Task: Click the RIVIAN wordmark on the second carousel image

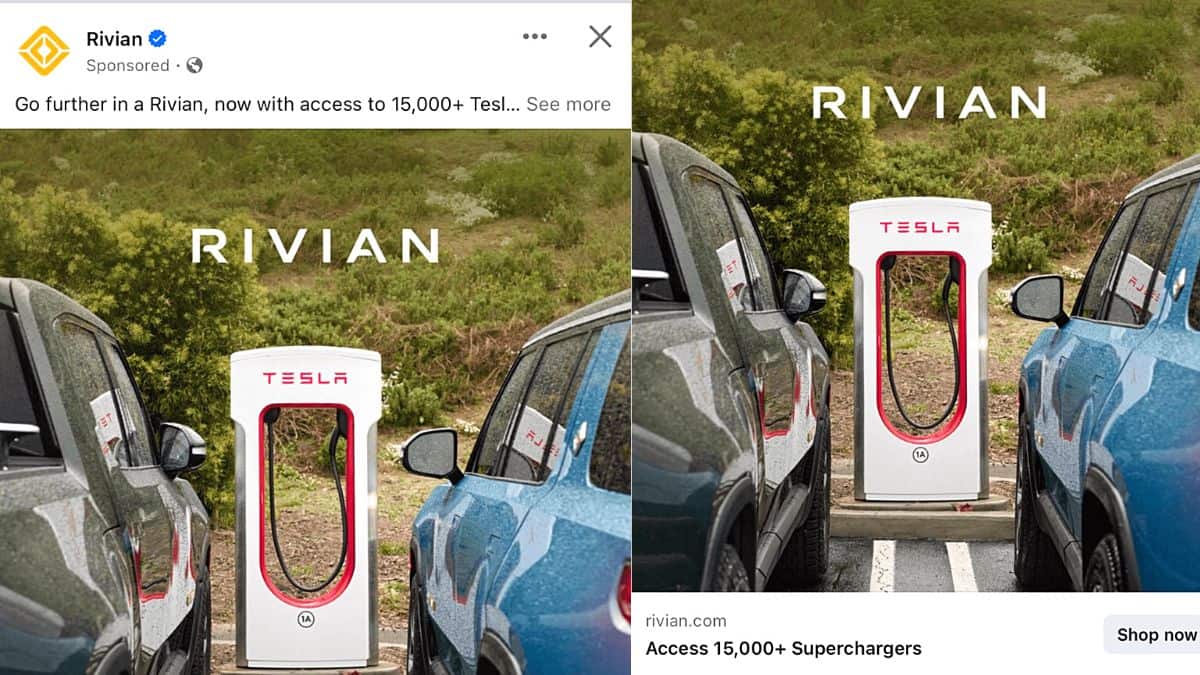Action: [x=929, y=102]
